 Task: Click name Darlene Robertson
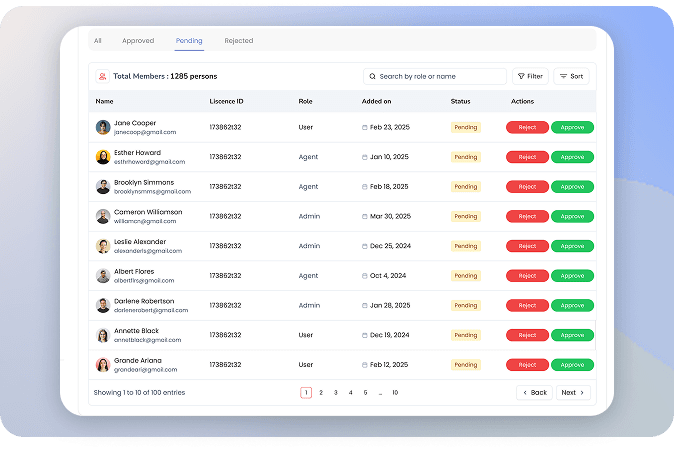click(144, 301)
